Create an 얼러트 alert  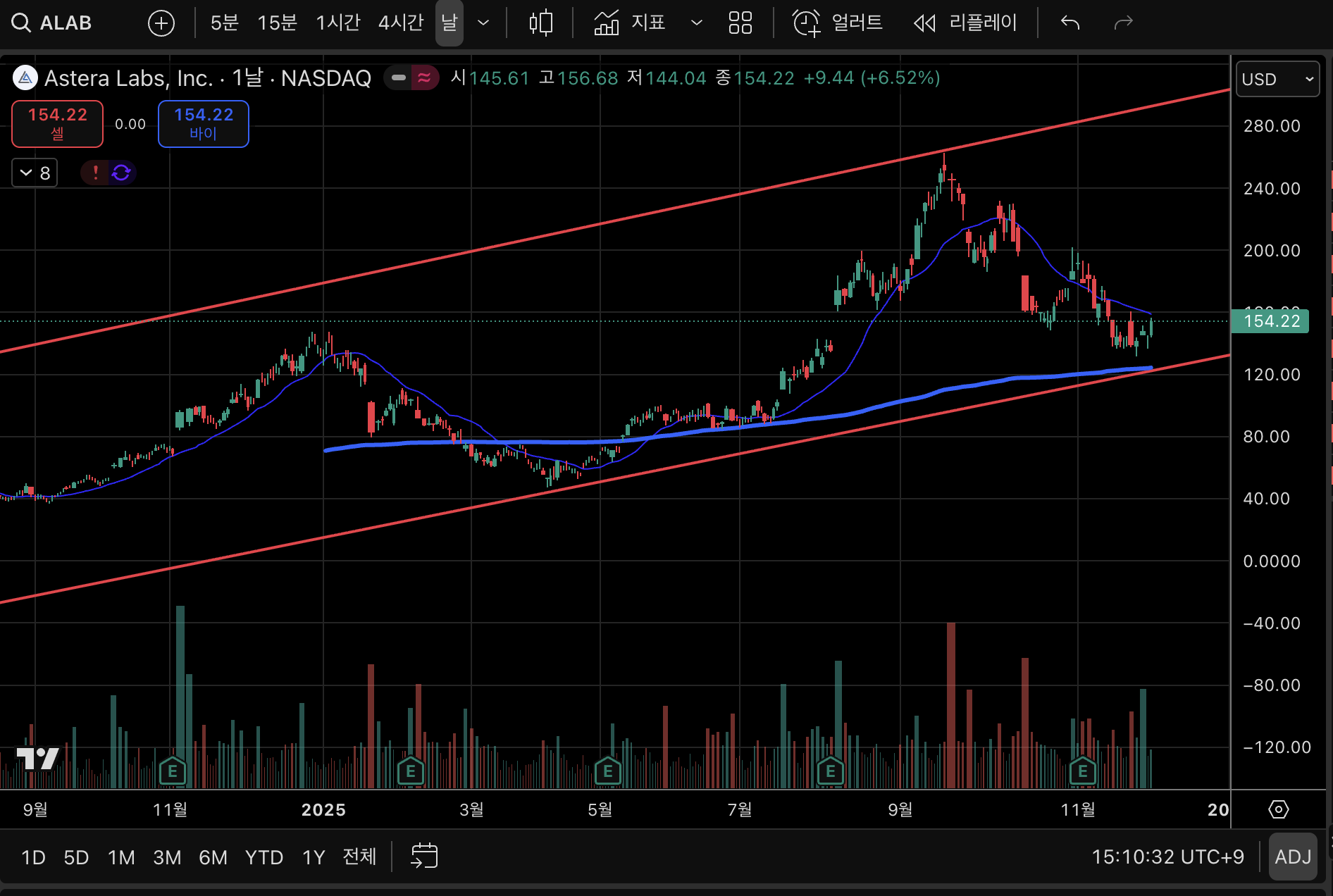(837, 23)
